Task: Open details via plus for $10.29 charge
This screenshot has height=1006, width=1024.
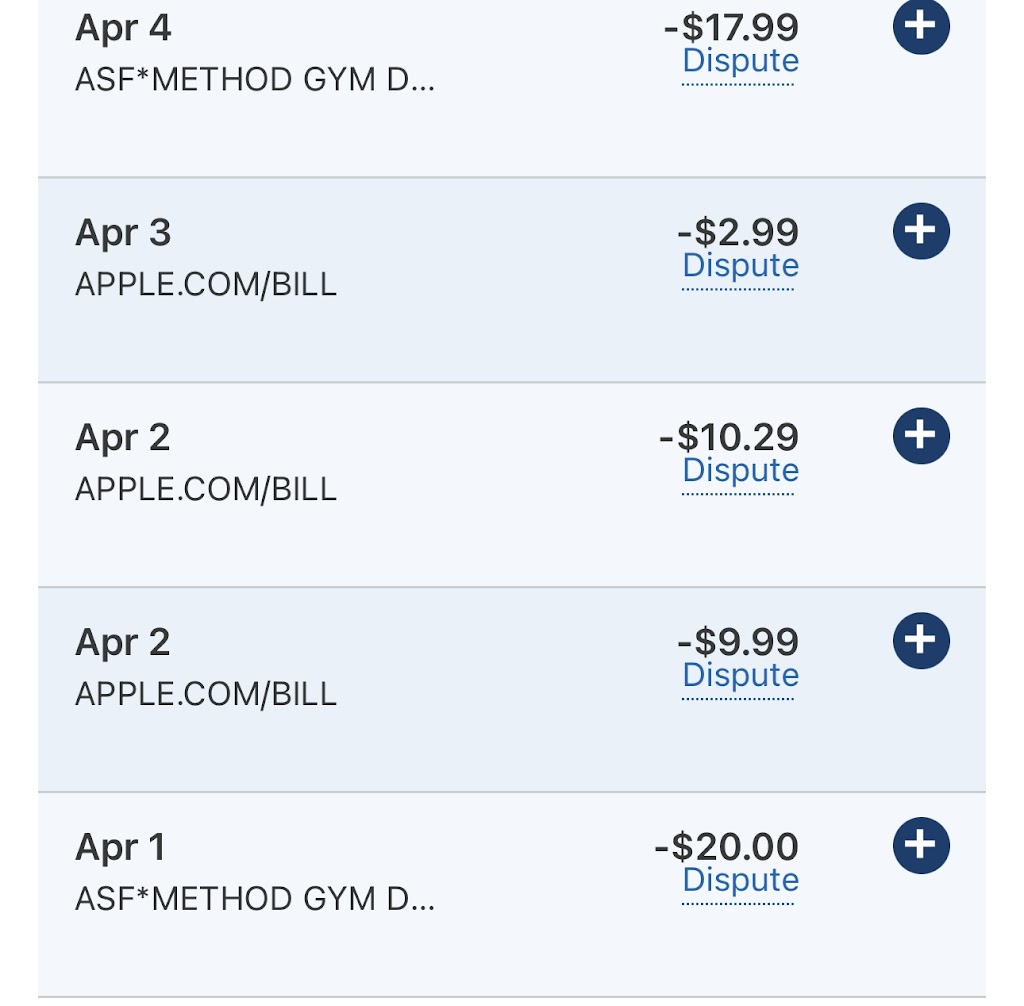Action: (x=920, y=436)
